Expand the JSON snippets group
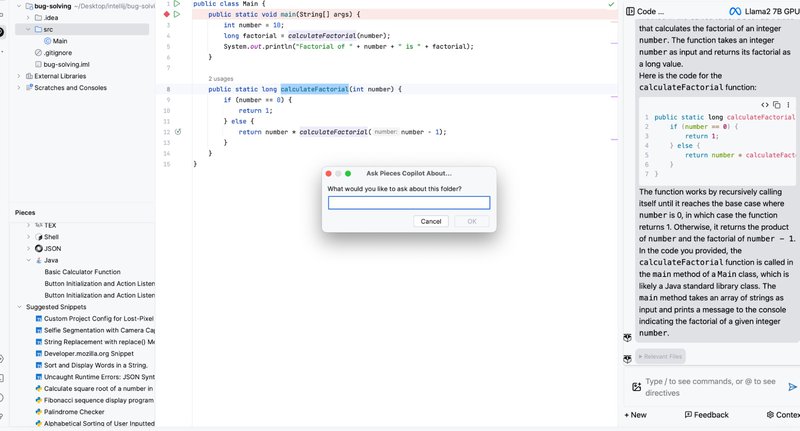800x431 pixels. click(x=28, y=248)
